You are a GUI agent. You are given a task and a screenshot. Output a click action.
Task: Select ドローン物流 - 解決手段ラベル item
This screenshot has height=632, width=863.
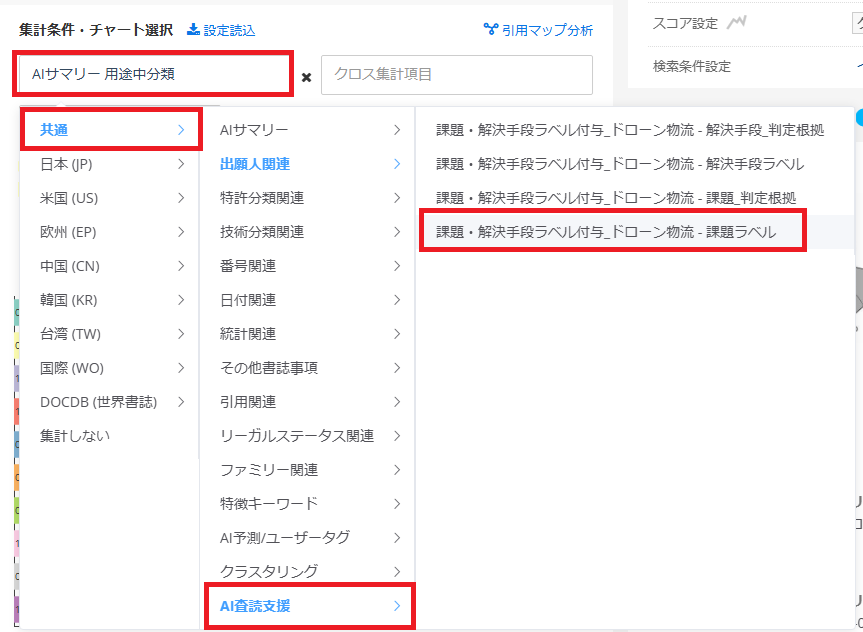[x=620, y=164]
